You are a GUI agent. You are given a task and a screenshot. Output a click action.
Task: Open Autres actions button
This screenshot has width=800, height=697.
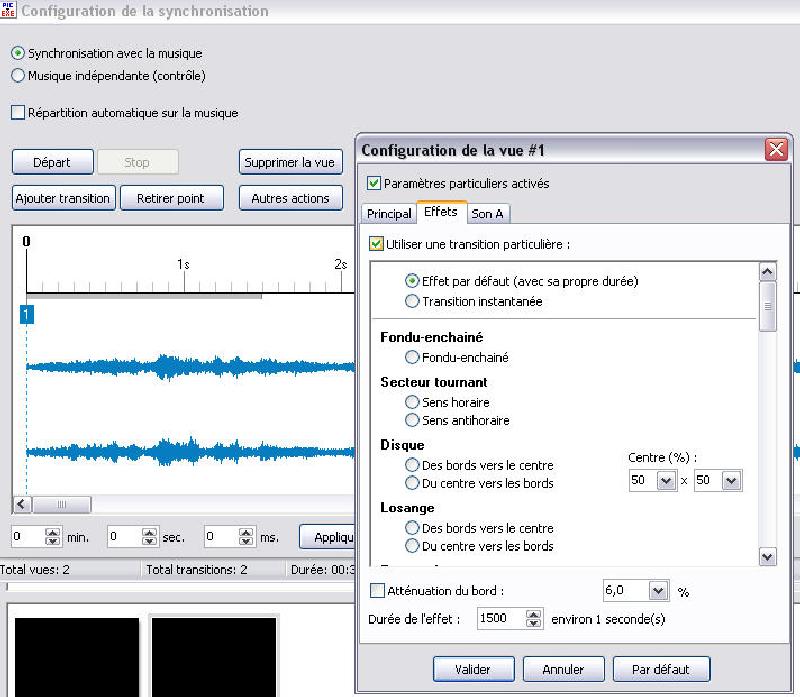(x=290, y=198)
